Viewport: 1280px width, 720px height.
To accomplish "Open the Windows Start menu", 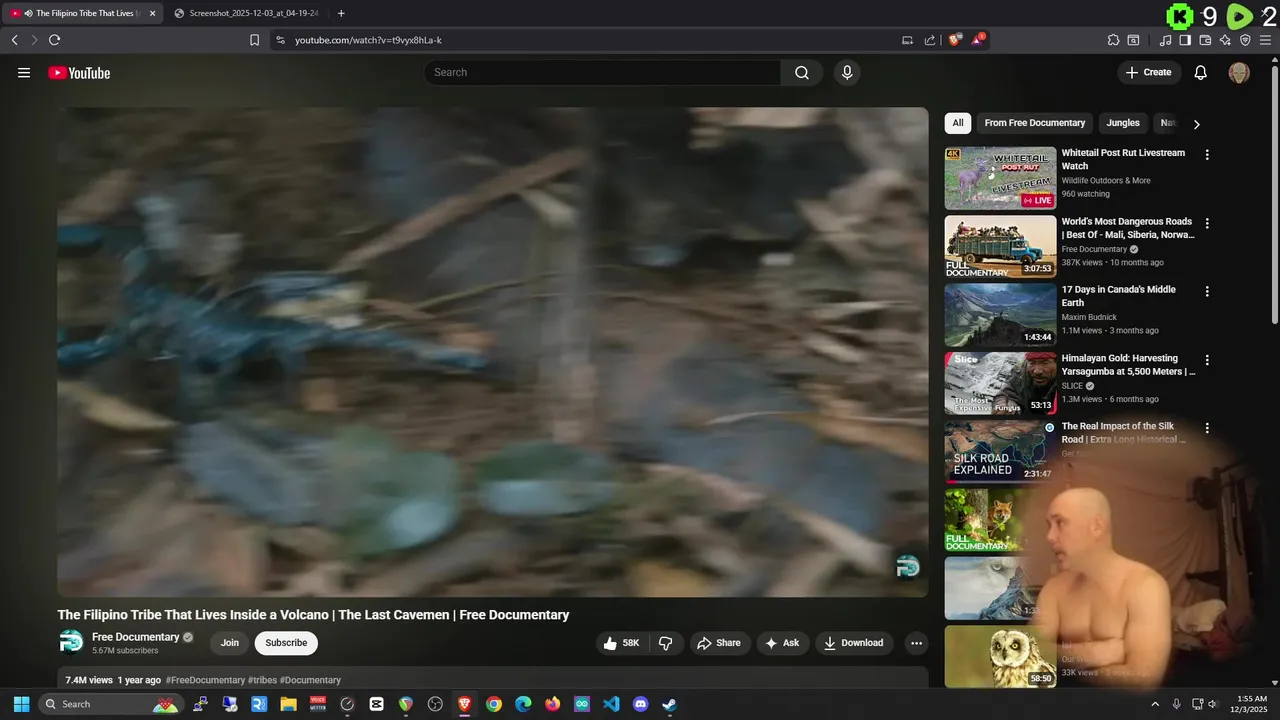I will (x=21, y=704).
